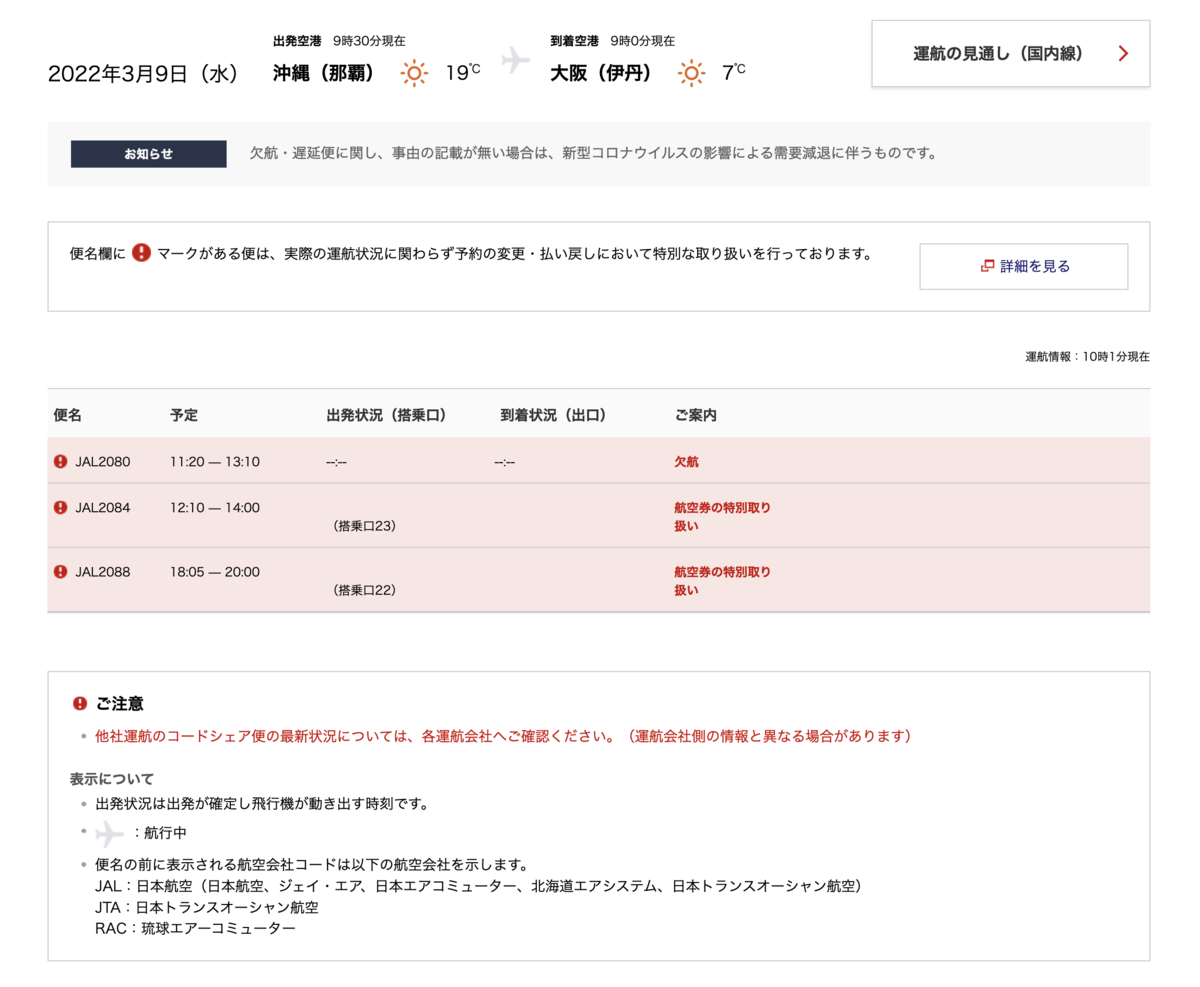Click the sunny weather icon for 大阪（伊丹）

pyautogui.click(x=690, y=73)
